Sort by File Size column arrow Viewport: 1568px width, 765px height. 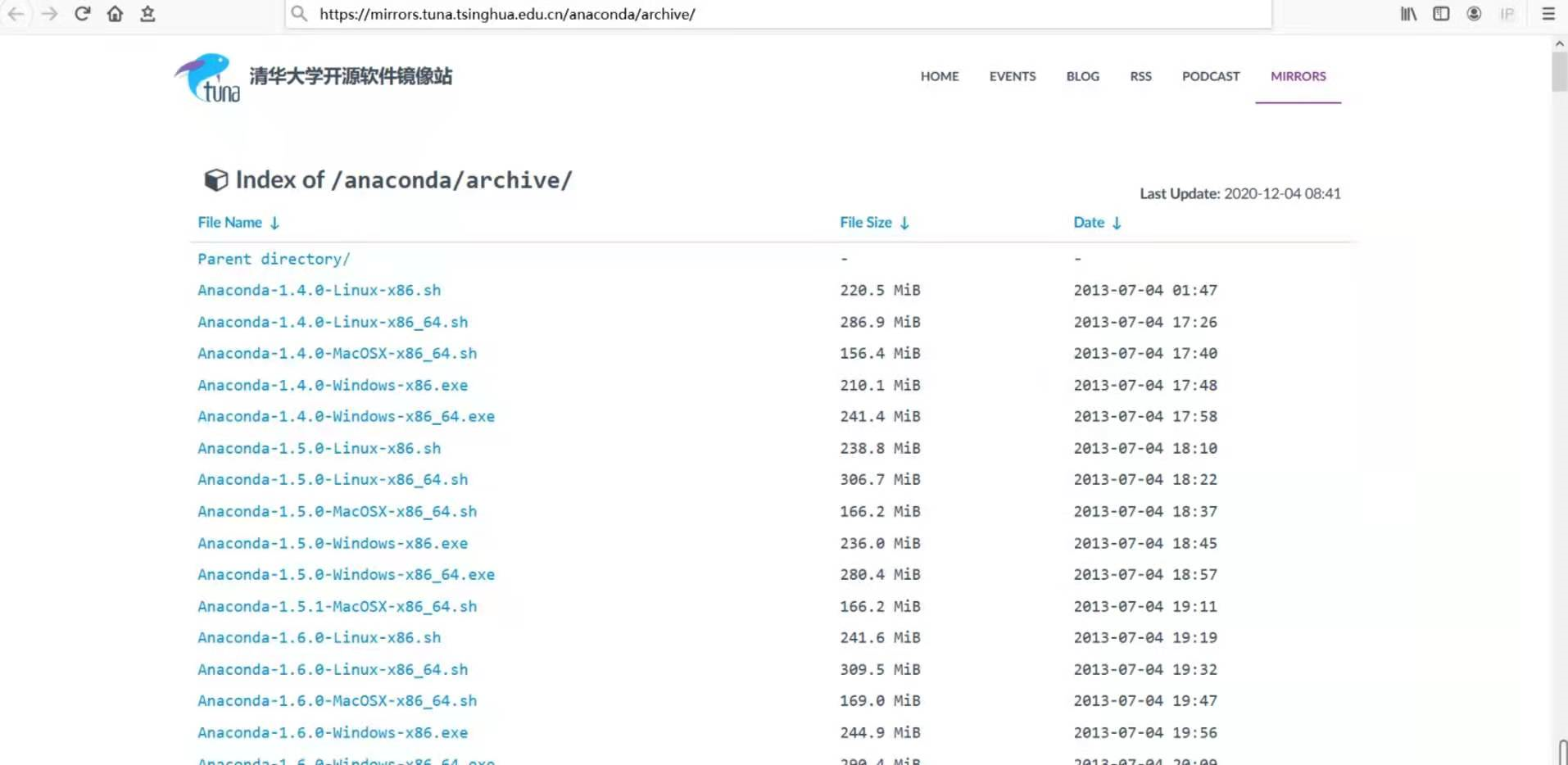pyautogui.click(x=904, y=223)
